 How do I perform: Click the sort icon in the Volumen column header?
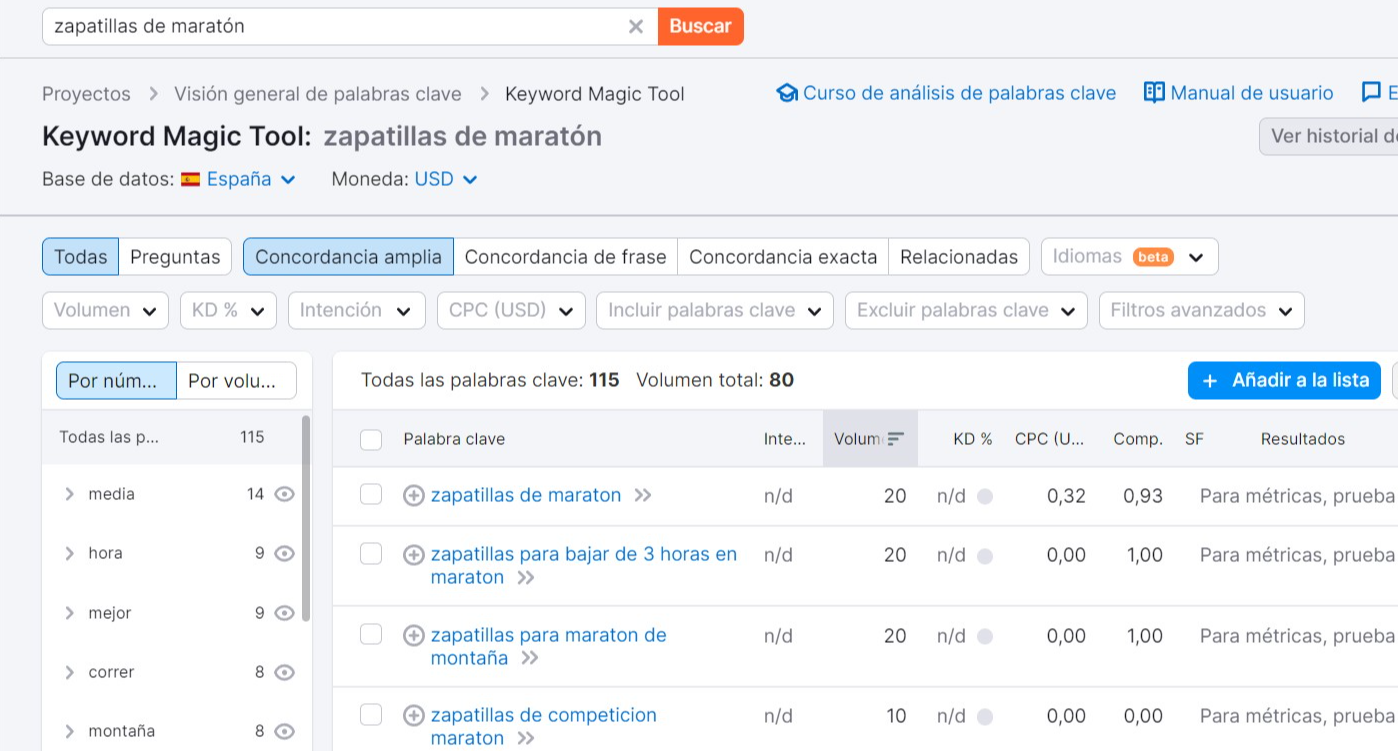pos(895,439)
